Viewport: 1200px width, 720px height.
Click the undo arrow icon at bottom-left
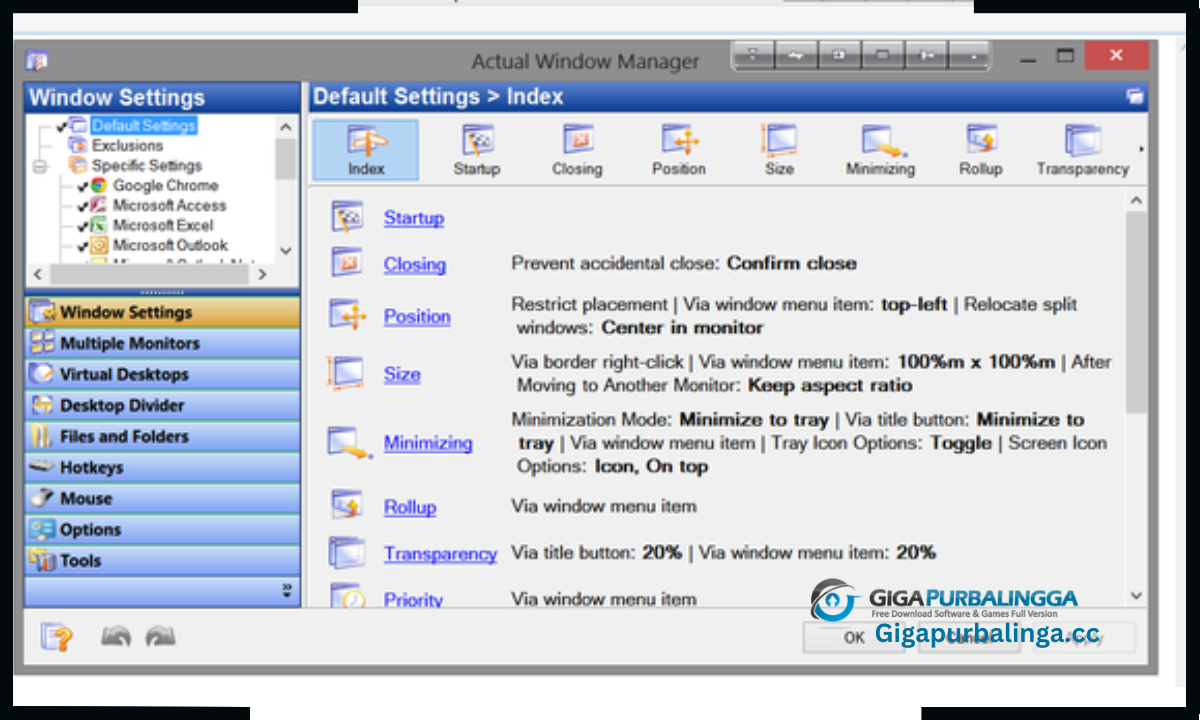(x=117, y=636)
